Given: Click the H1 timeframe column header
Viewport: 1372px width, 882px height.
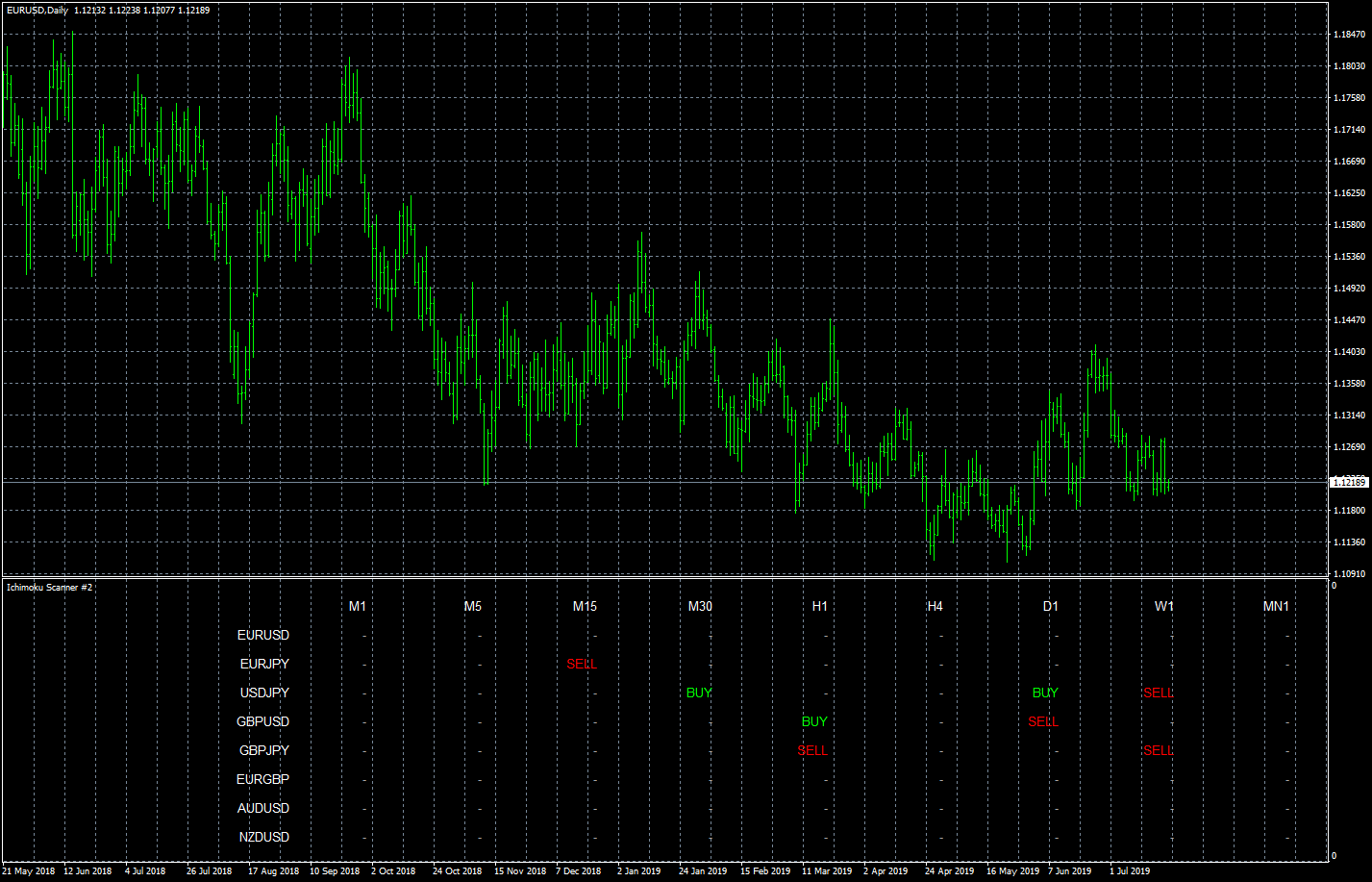Looking at the screenshot, I should pyautogui.click(x=819, y=606).
